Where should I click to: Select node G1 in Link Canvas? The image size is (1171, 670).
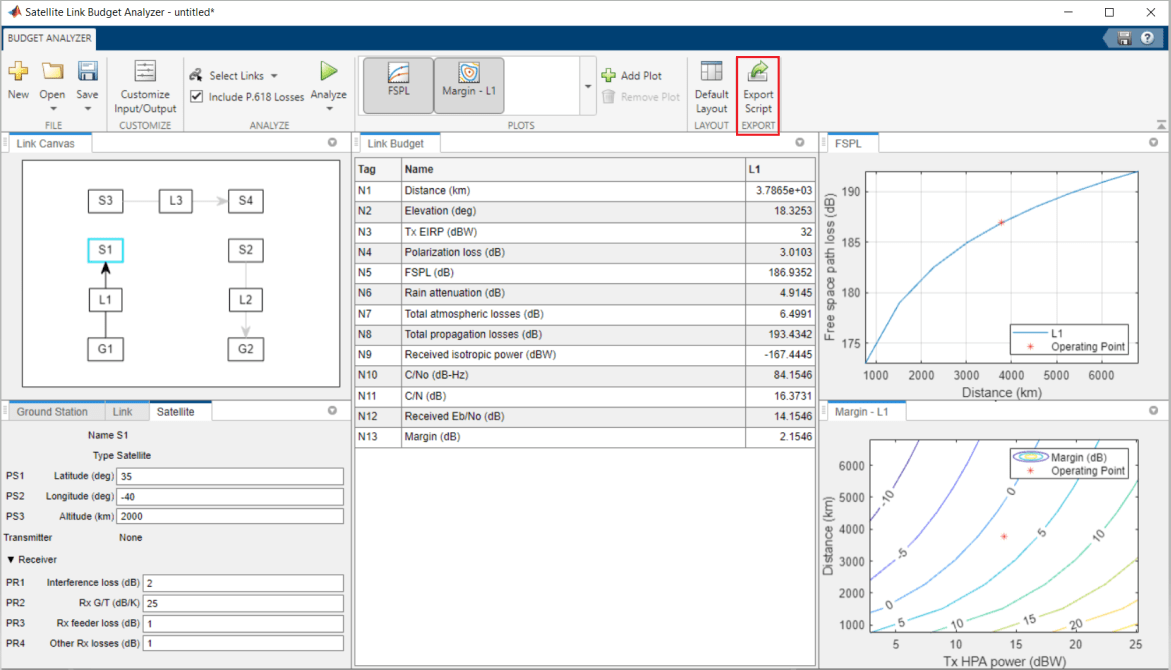coord(105,350)
